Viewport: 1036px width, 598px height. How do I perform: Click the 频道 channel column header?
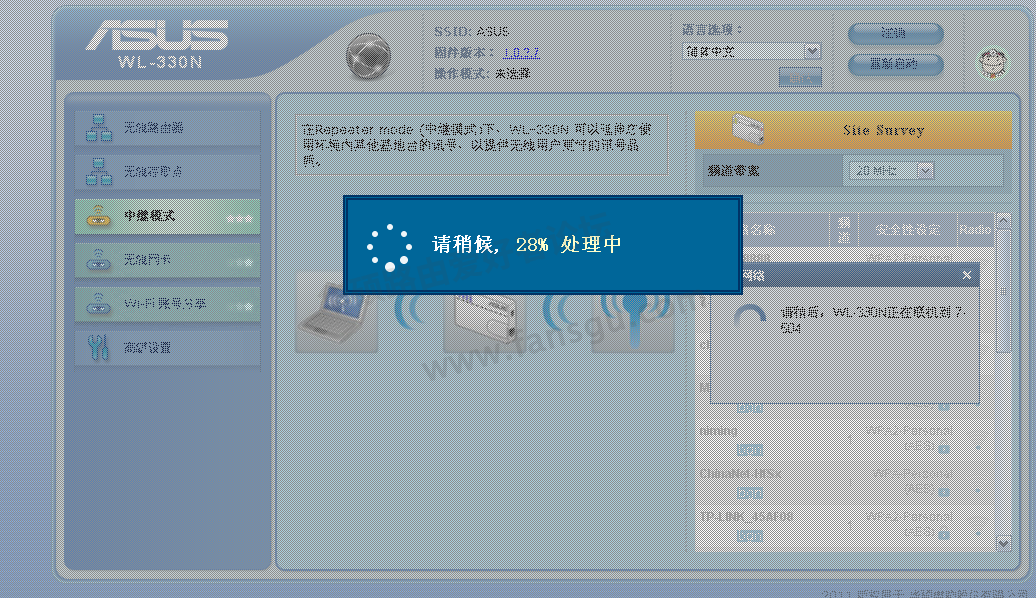point(844,229)
